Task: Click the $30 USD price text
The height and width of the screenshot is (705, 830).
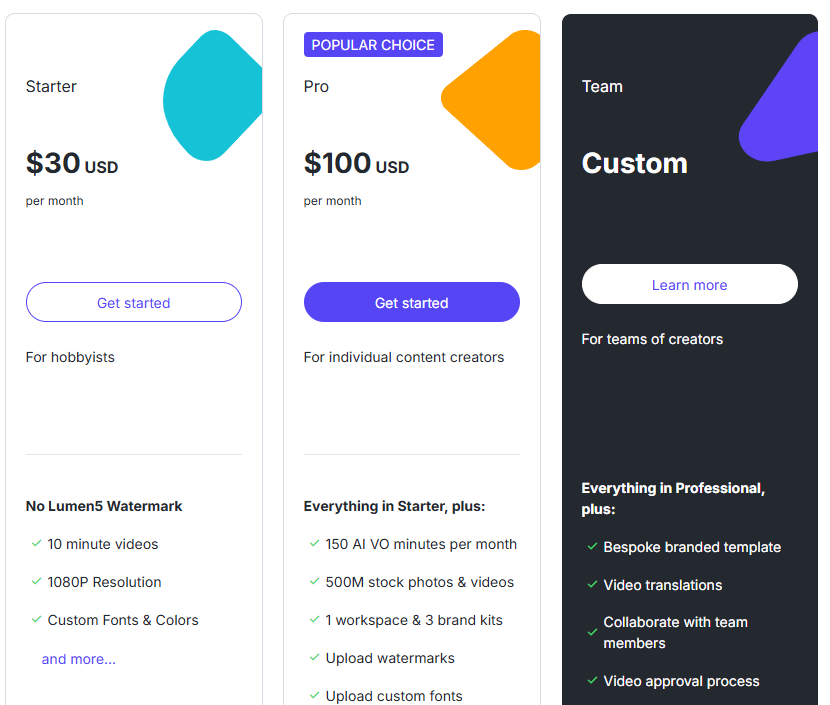Action: click(72, 163)
